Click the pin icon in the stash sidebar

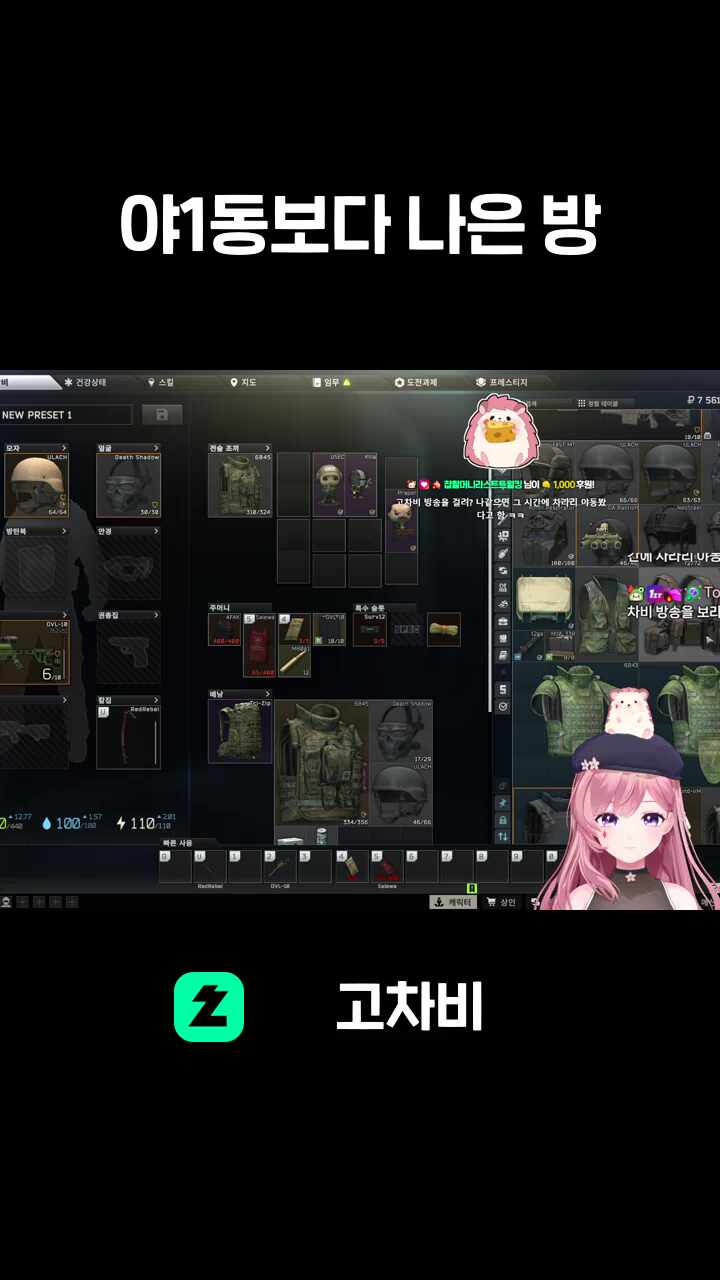(x=503, y=802)
